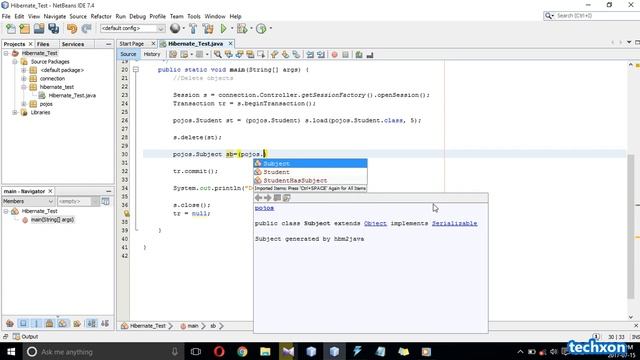
Task: Click forward arrow in the Javadoc popup
Action: tap(268, 198)
